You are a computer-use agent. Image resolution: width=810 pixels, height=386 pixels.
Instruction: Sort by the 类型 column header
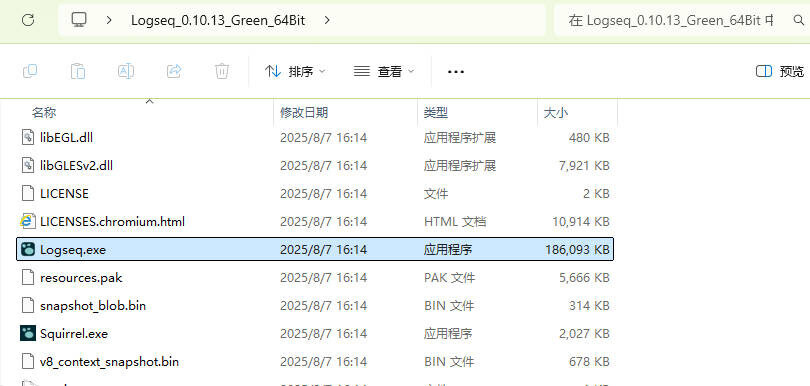435,112
